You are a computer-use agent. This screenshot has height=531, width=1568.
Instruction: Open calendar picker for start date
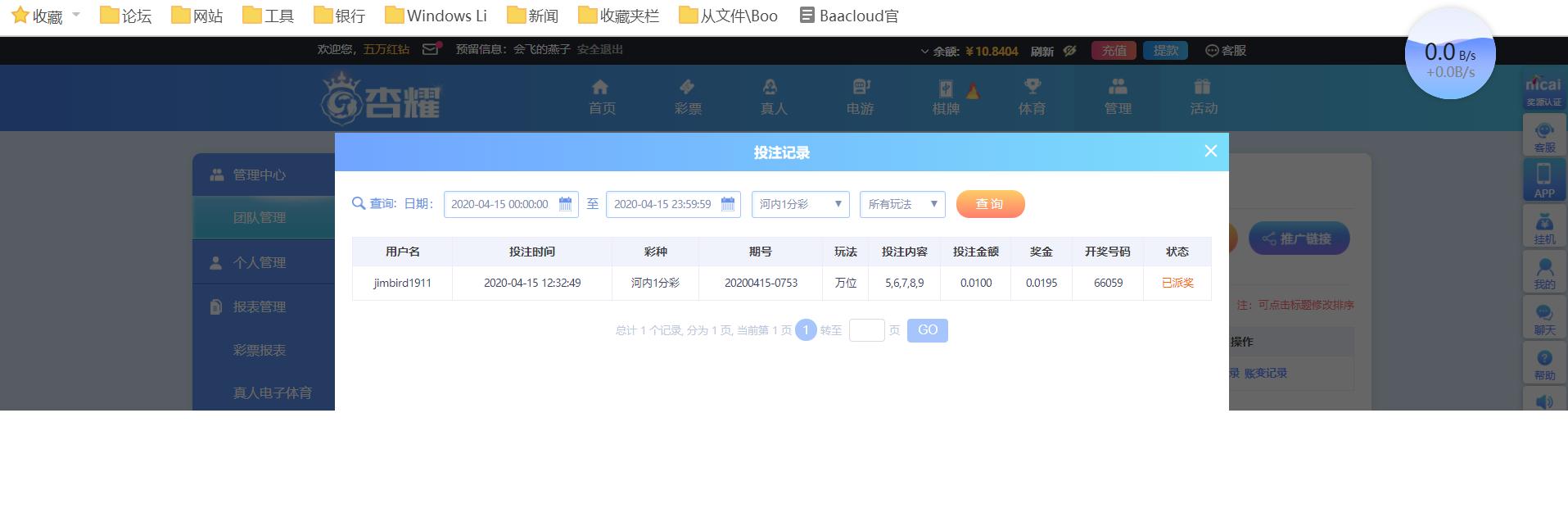tap(565, 204)
